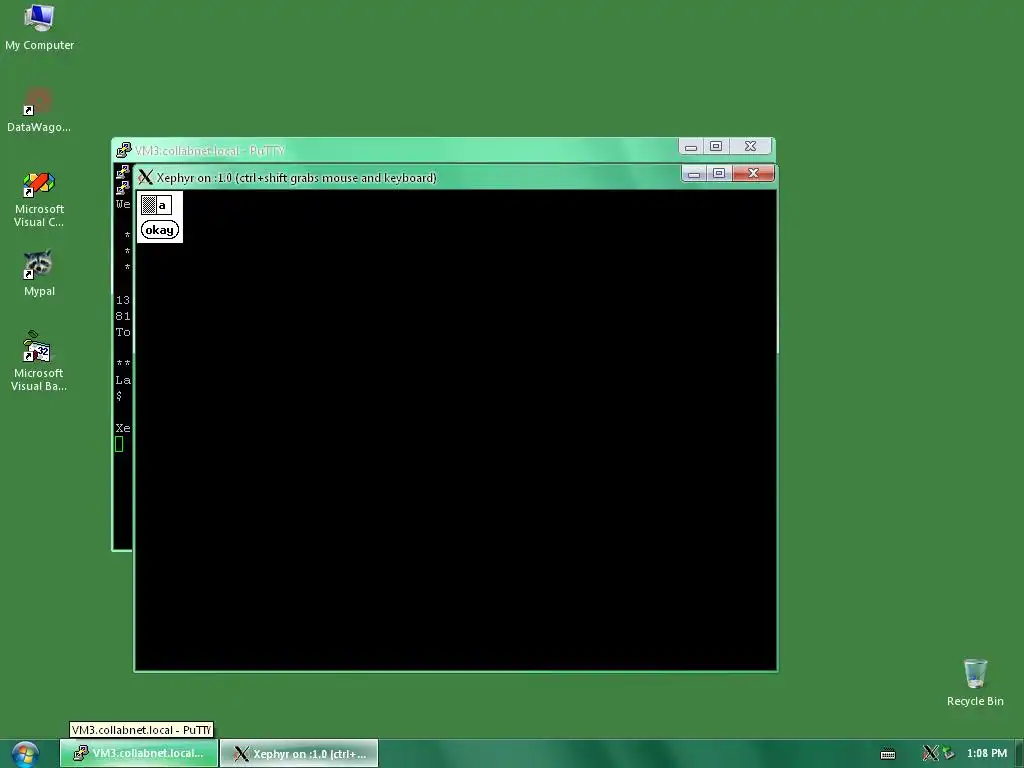Close the PuTTY window
The width and height of the screenshot is (1024, 768).
click(750, 147)
